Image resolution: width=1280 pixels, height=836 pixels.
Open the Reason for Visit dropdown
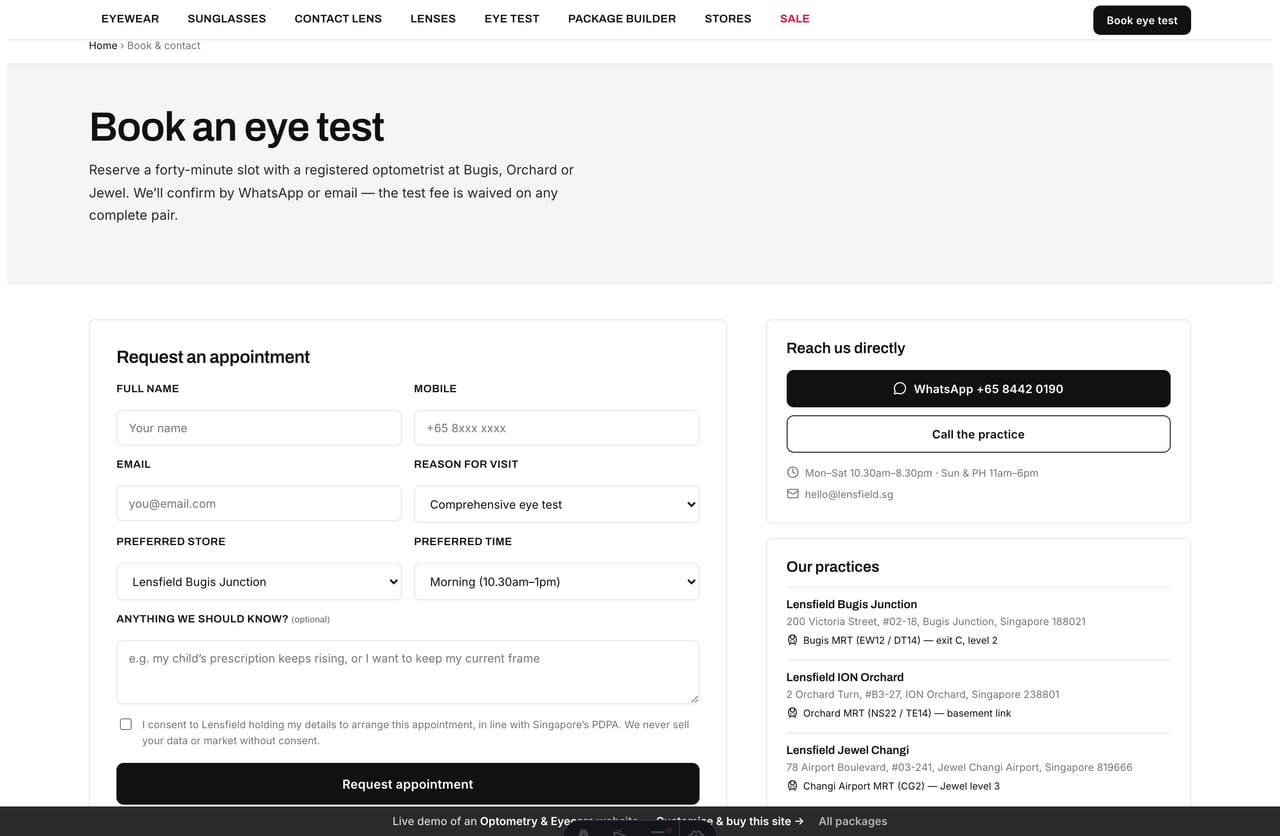(556, 504)
